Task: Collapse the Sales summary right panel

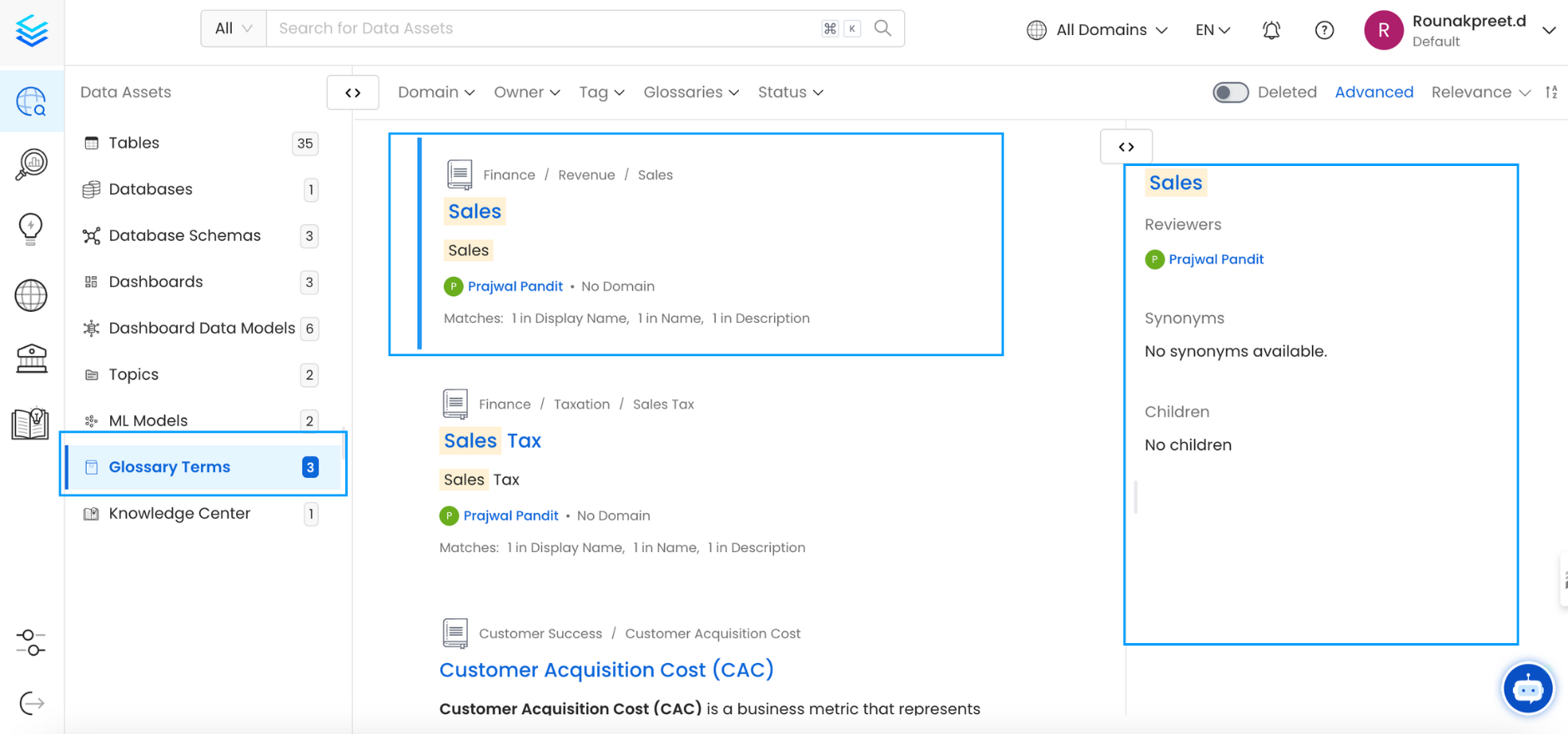Action: pos(1126,147)
